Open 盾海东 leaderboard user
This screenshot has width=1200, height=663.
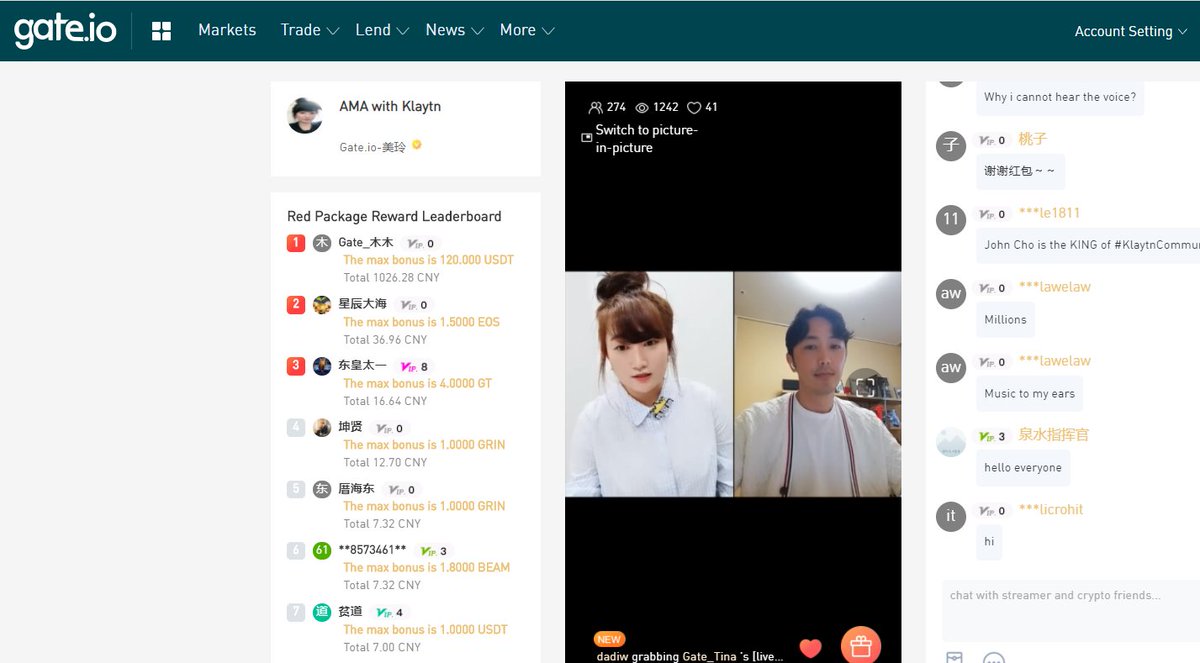(x=357, y=489)
